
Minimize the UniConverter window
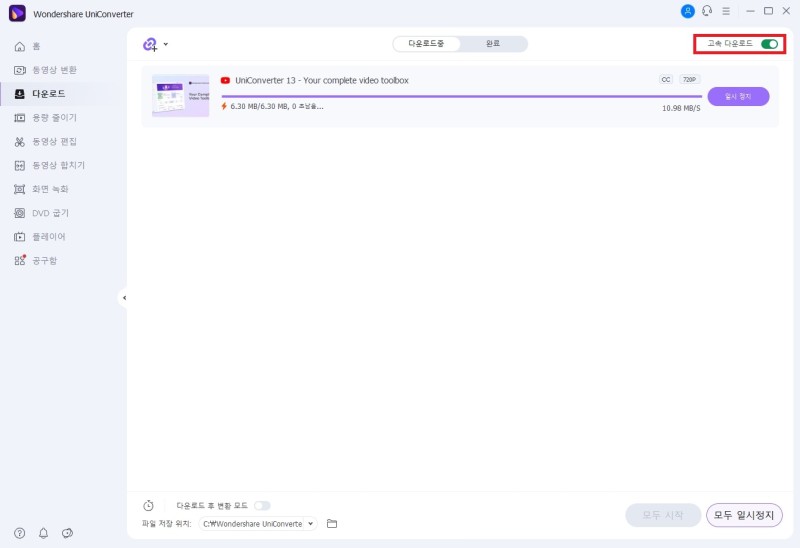(x=750, y=11)
